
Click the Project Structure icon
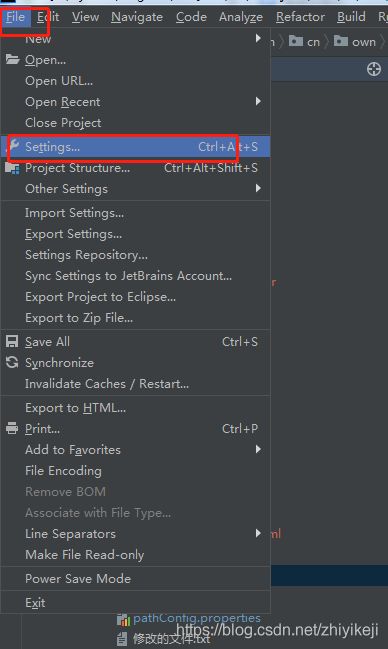tap(12, 168)
